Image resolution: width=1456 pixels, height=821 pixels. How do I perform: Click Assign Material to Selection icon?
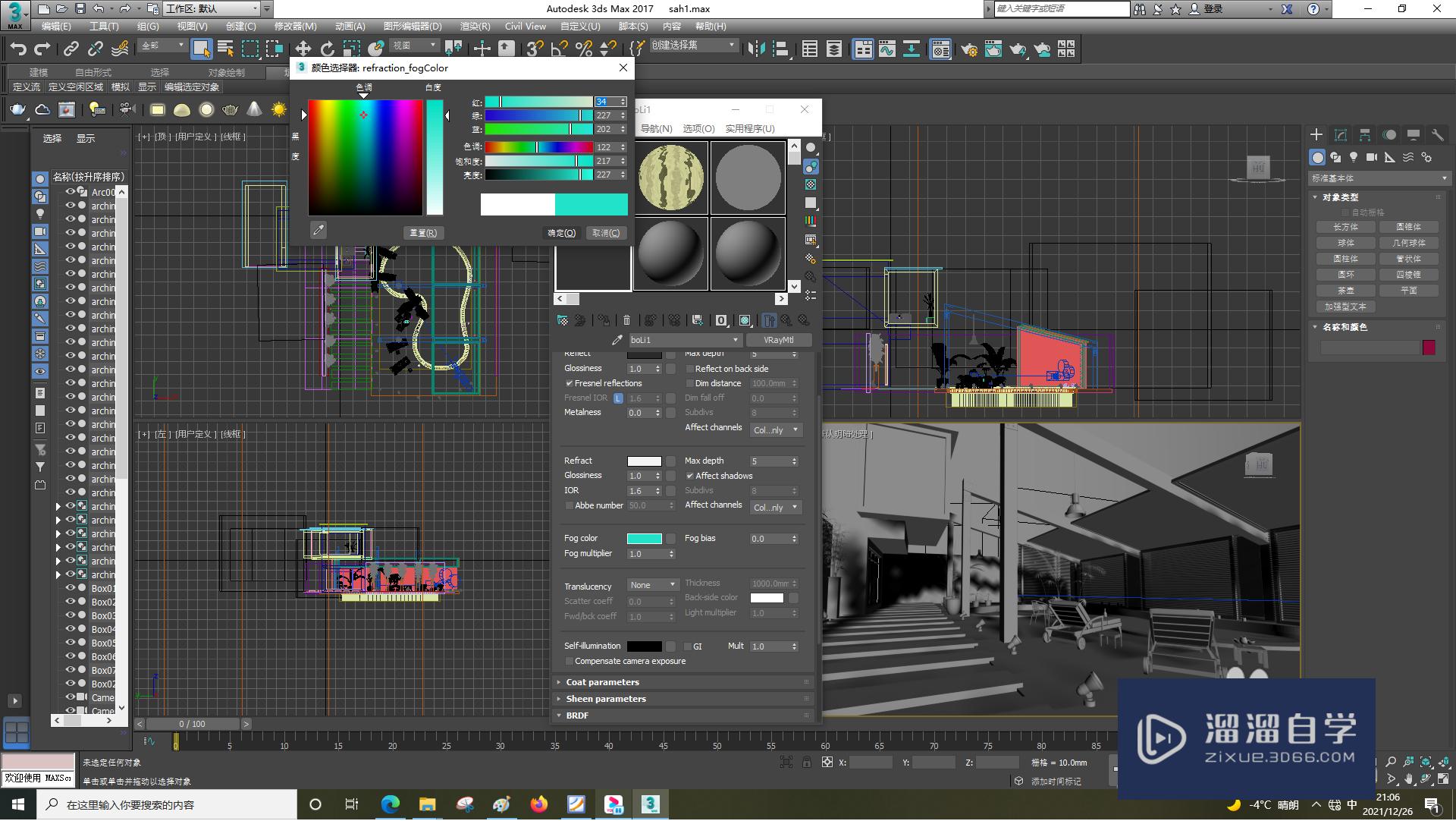pos(604,320)
